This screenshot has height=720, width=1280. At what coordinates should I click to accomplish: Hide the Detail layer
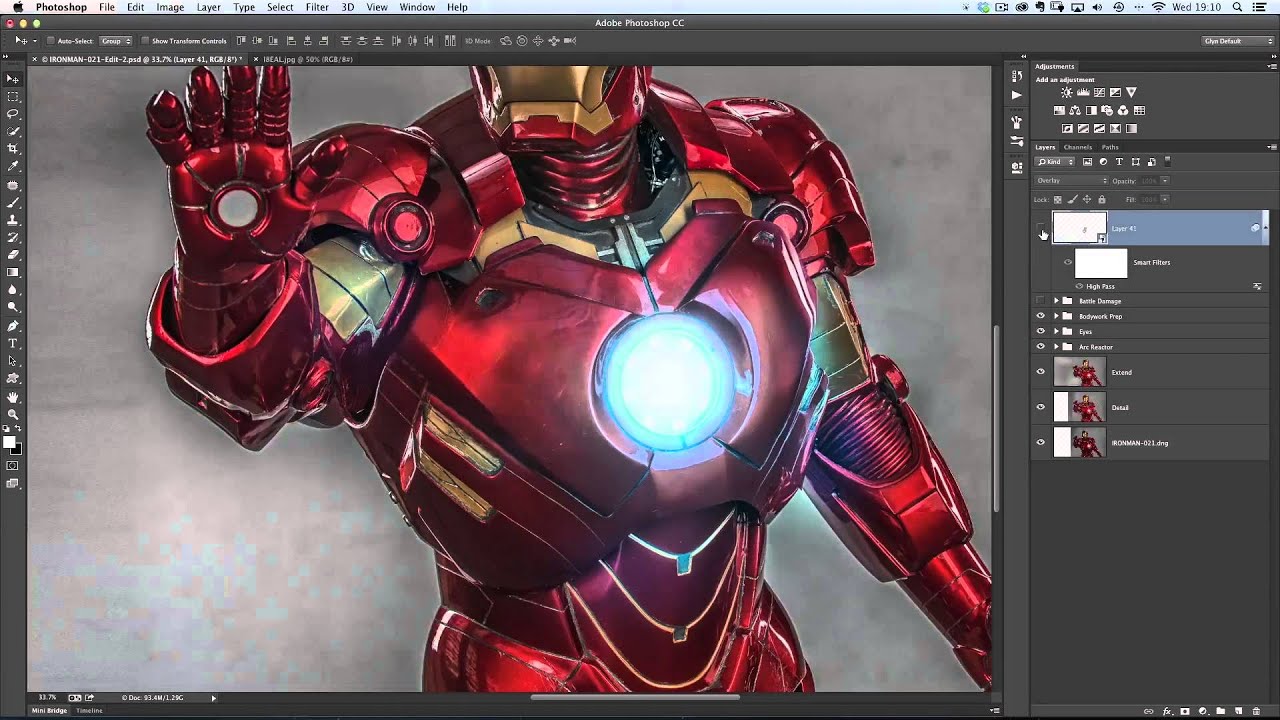click(1041, 407)
